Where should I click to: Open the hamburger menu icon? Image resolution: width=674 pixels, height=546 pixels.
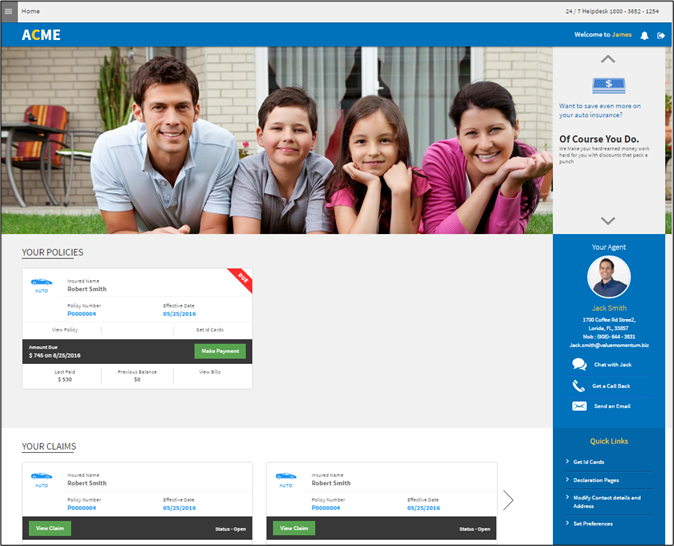click(x=9, y=11)
